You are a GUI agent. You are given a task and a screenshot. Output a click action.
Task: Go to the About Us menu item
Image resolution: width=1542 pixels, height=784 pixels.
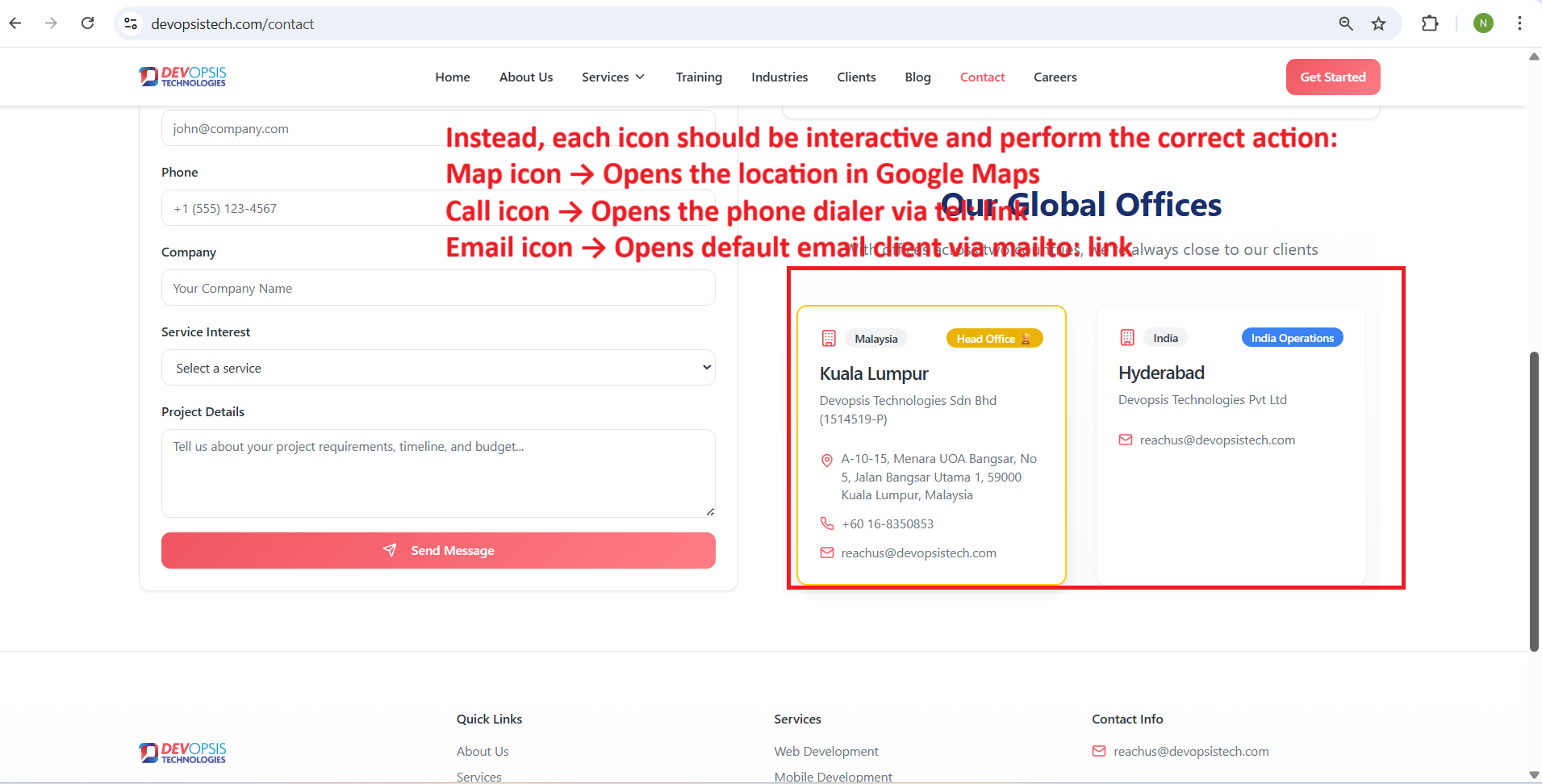(525, 77)
